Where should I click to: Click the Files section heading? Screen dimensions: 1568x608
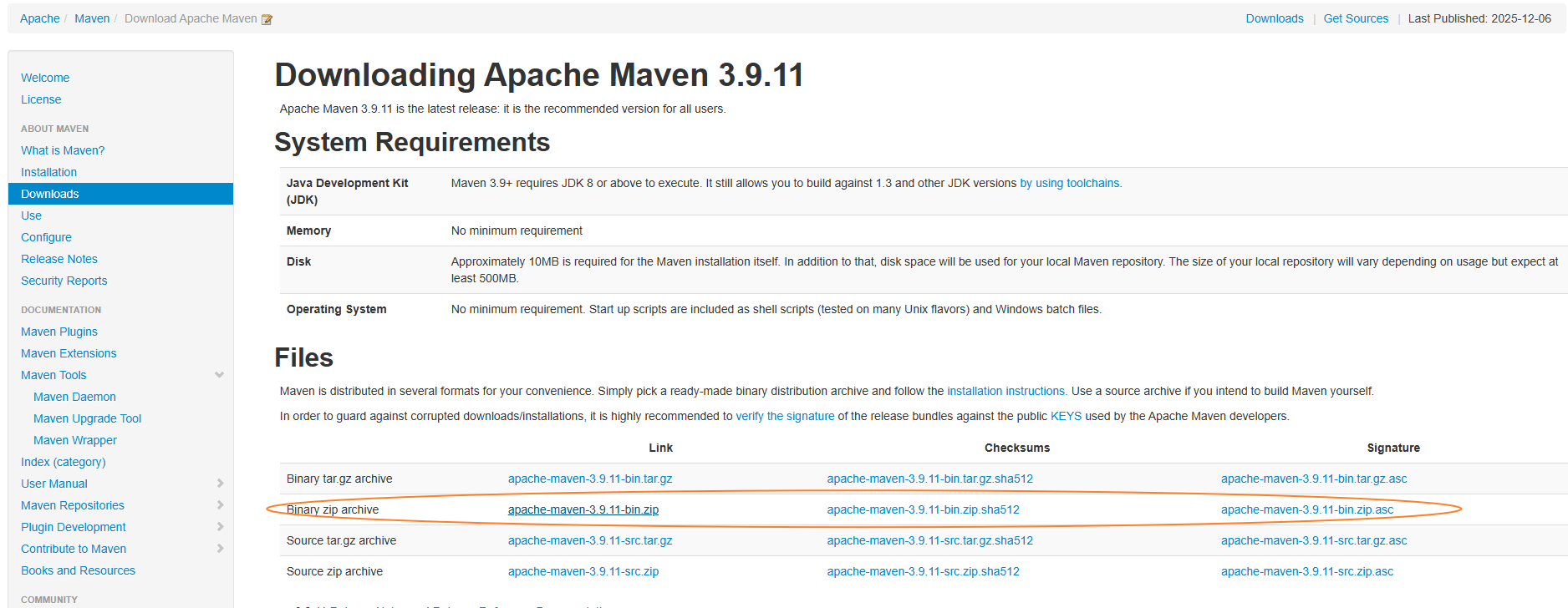(304, 357)
